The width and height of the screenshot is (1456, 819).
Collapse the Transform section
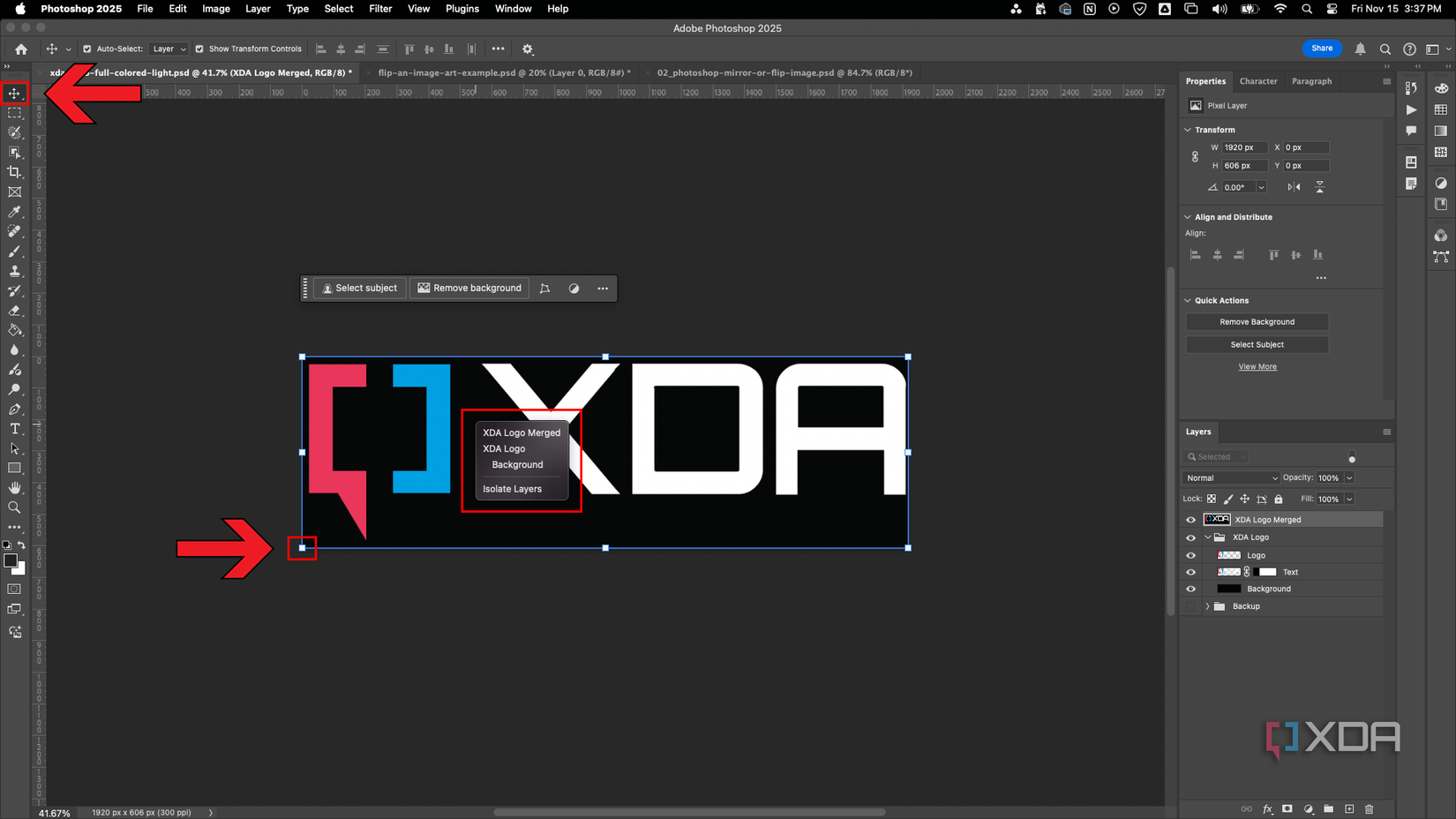tap(1188, 130)
